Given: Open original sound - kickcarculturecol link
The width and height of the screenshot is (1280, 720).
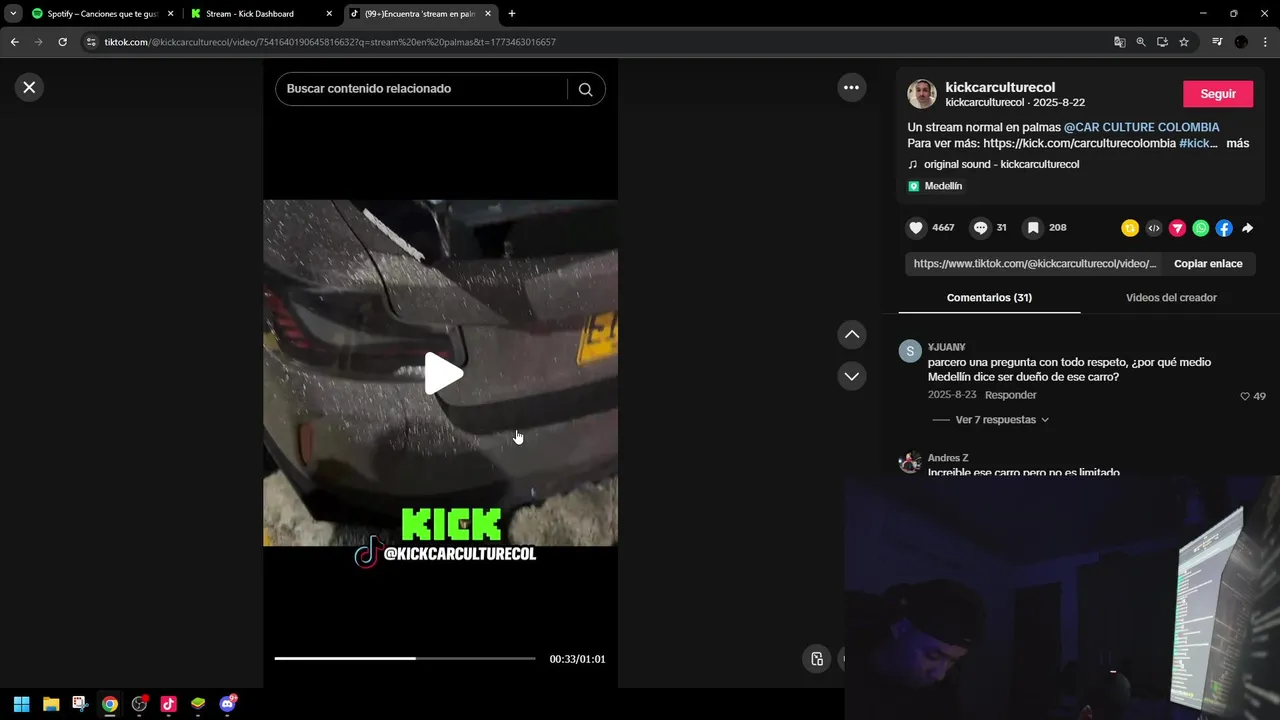Looking at the screenshot, I should pos(1001,164).
